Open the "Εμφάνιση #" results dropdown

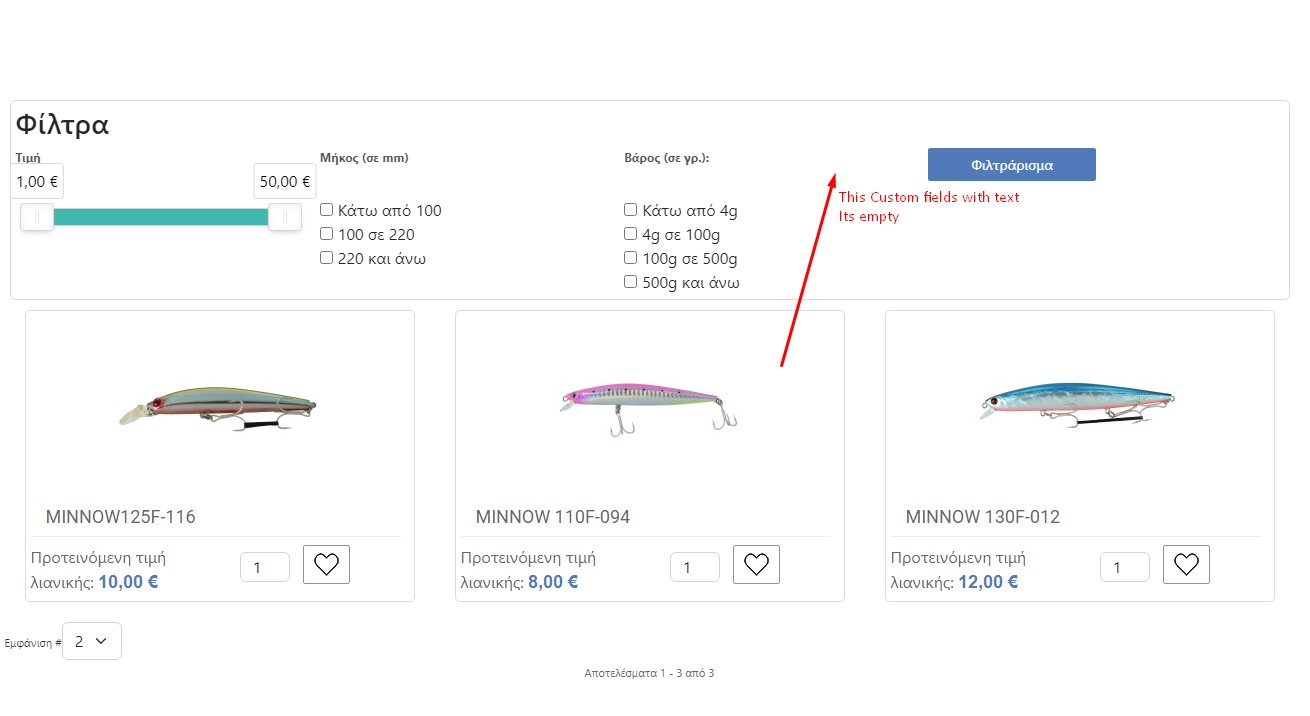[x=92, y=641]
